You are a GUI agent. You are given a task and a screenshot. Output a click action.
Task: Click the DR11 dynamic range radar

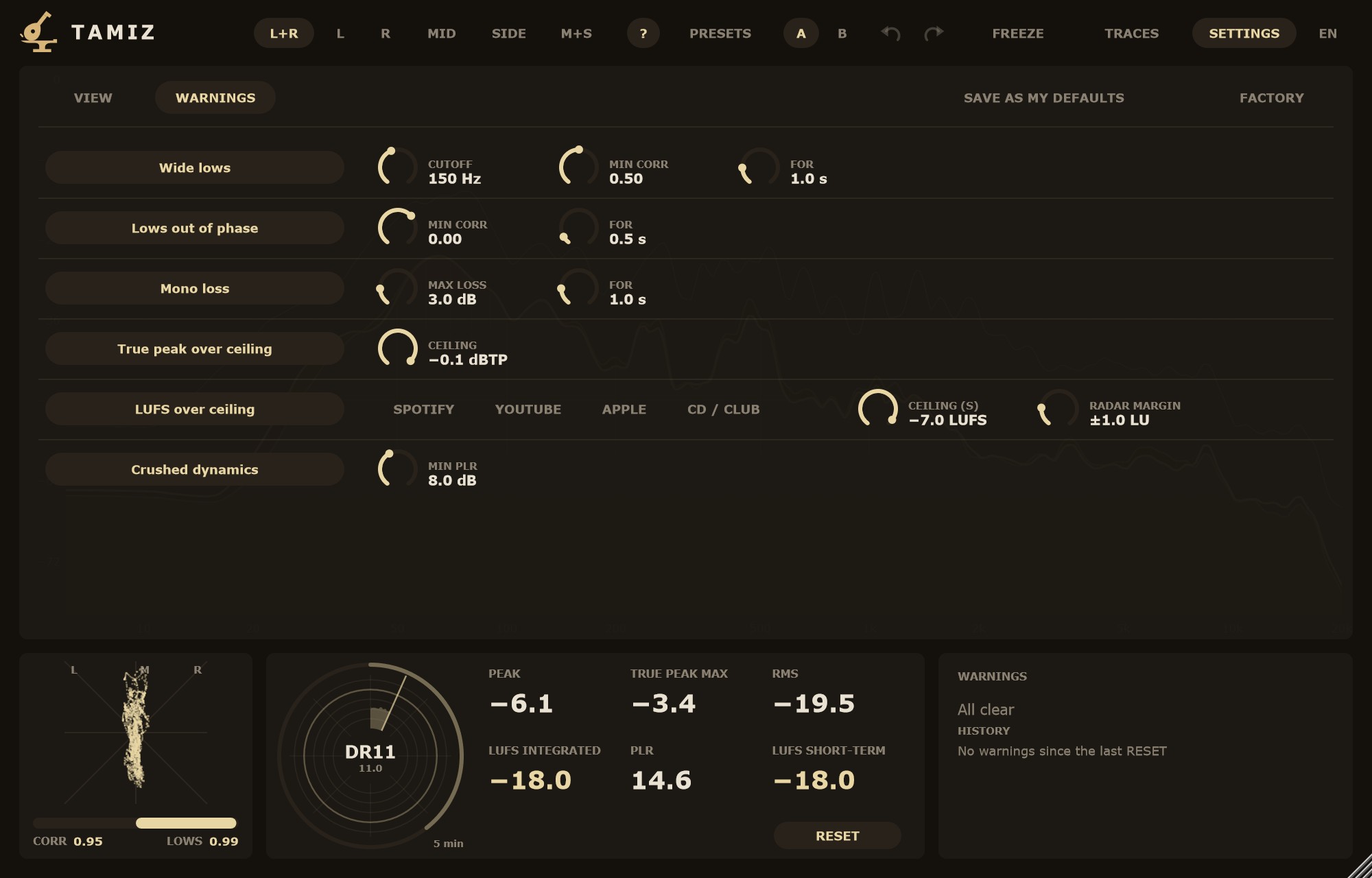tap(370, 756)
